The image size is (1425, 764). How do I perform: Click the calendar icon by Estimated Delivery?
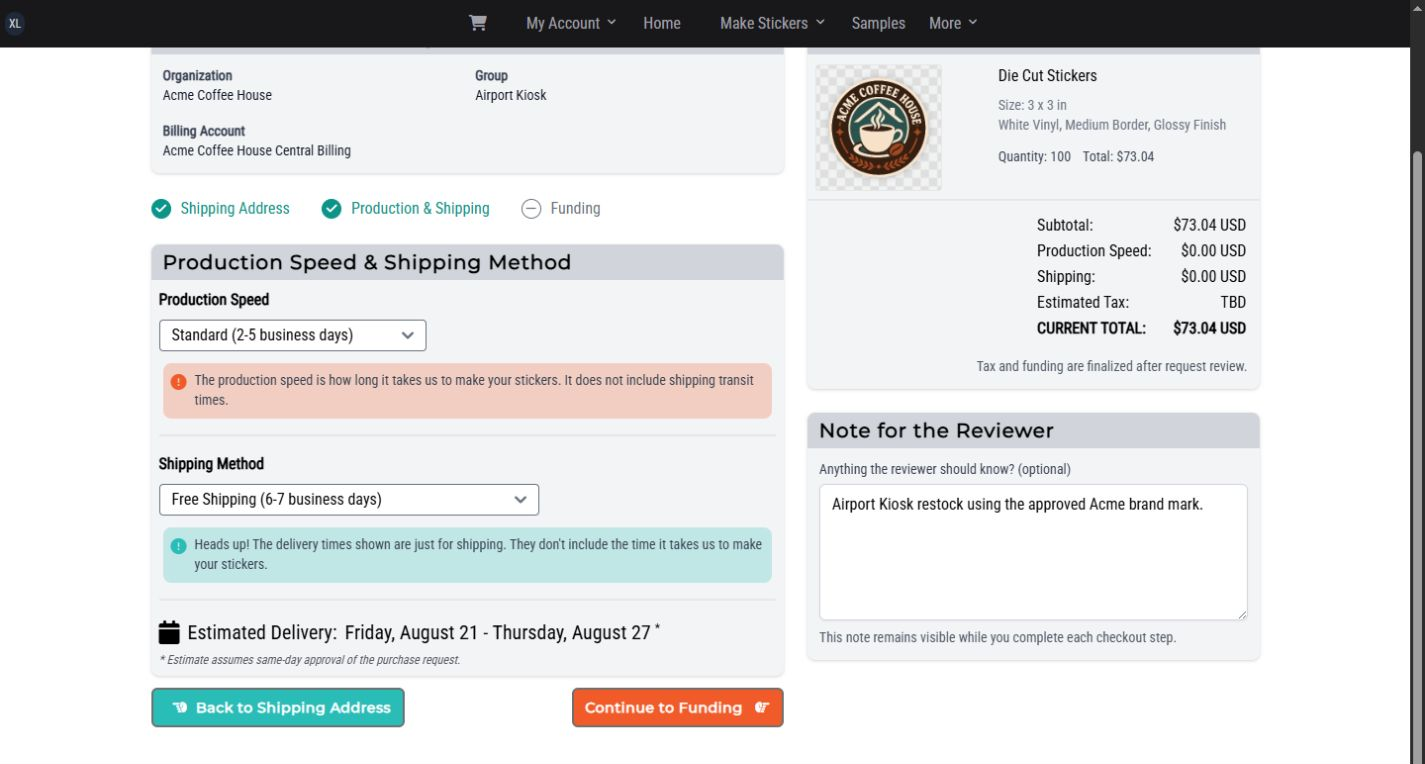169,632
